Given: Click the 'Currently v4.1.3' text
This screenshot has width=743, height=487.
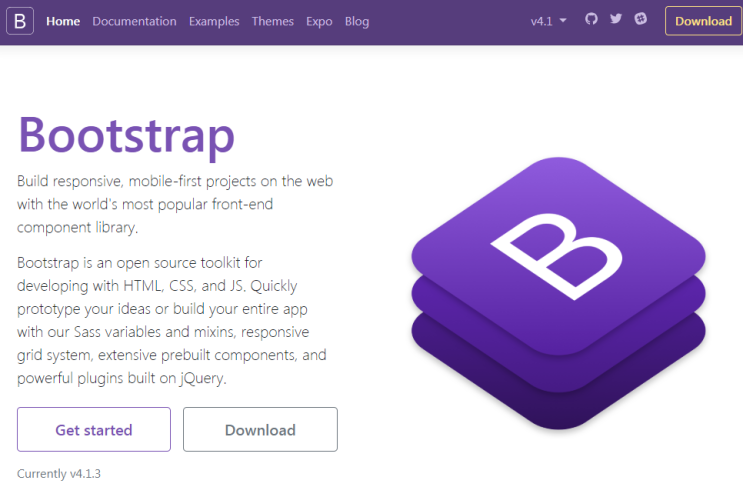Looking at the screenshot, I should [x=59, y=473].
